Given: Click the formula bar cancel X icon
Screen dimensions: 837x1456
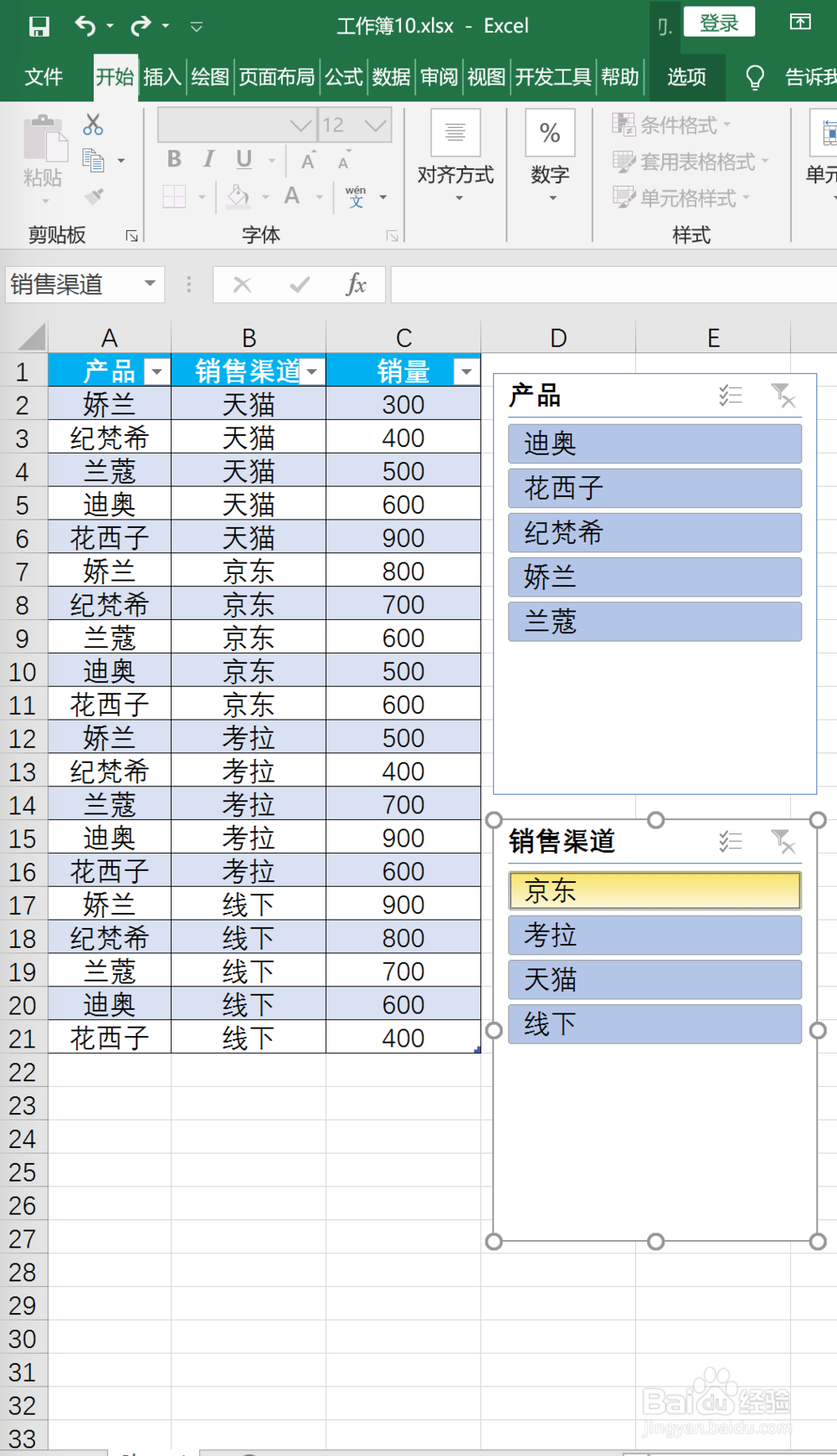Looking at the screenshot, I should [243, 285].
